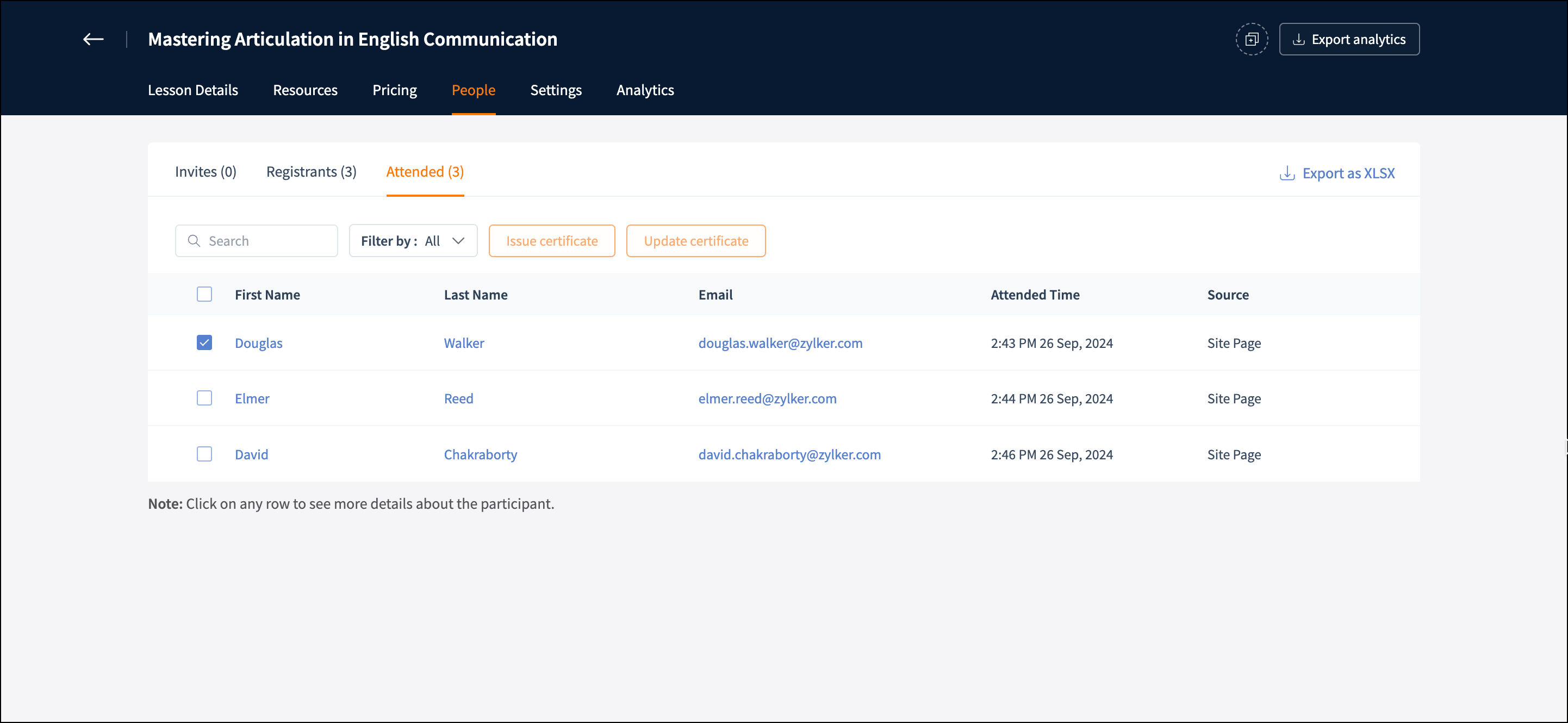Open the Registrants (3) tab
This screenshot has width=1568, height=723.
coord(311,172)
